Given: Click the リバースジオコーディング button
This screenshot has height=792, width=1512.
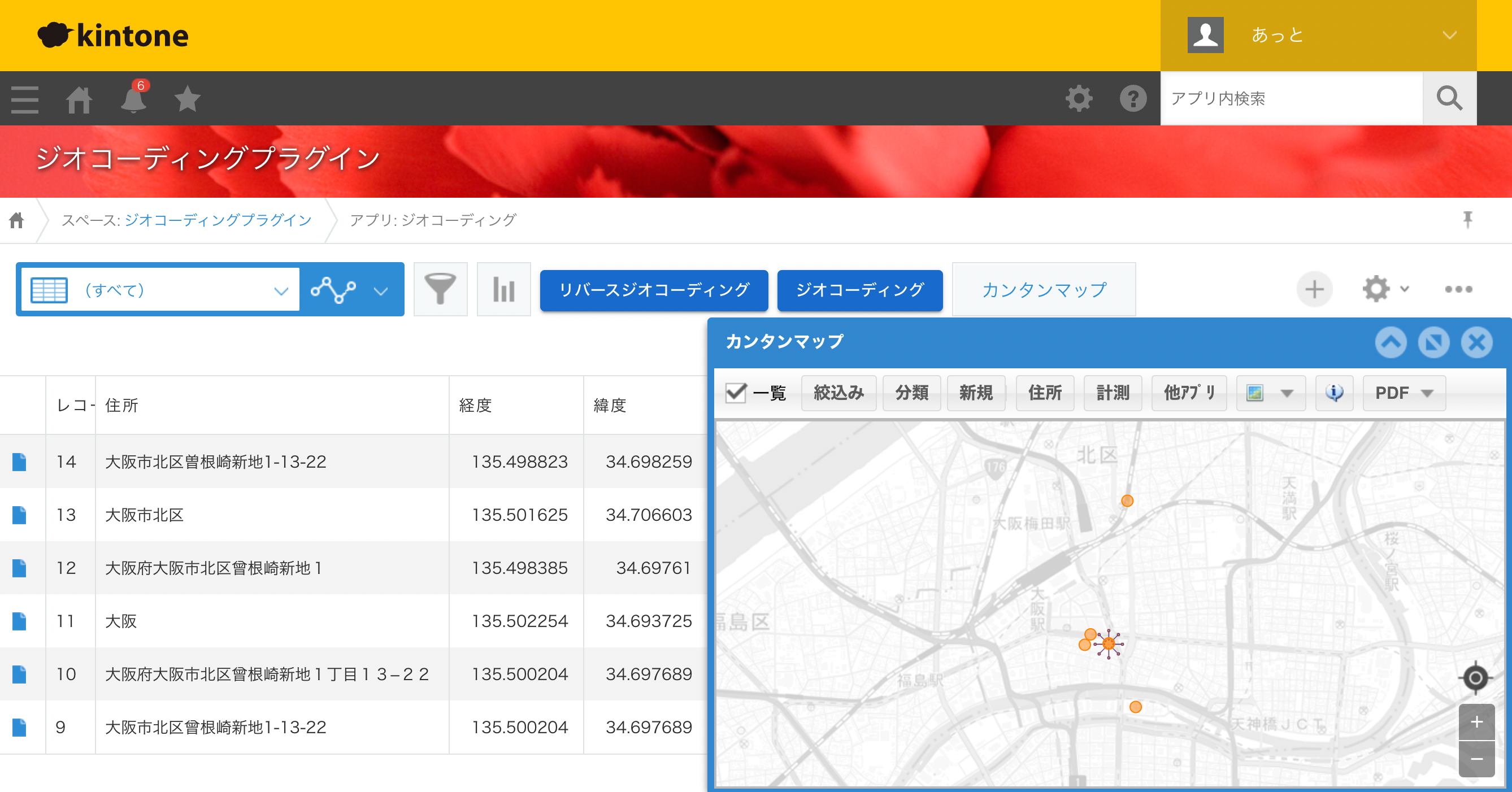Looking at the screenshot, I should point(654,290).
